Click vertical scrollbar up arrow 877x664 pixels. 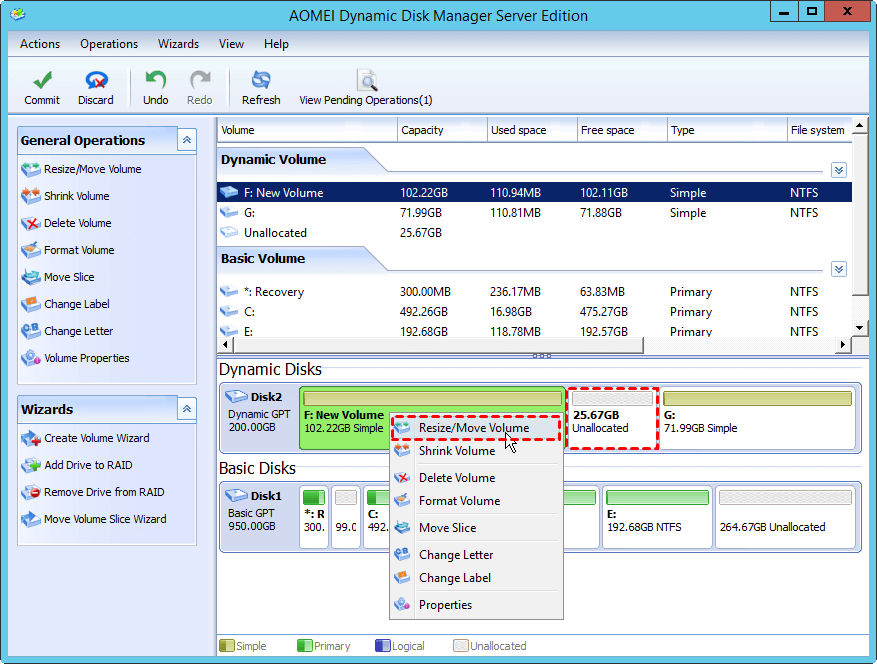tap(860, 126)
